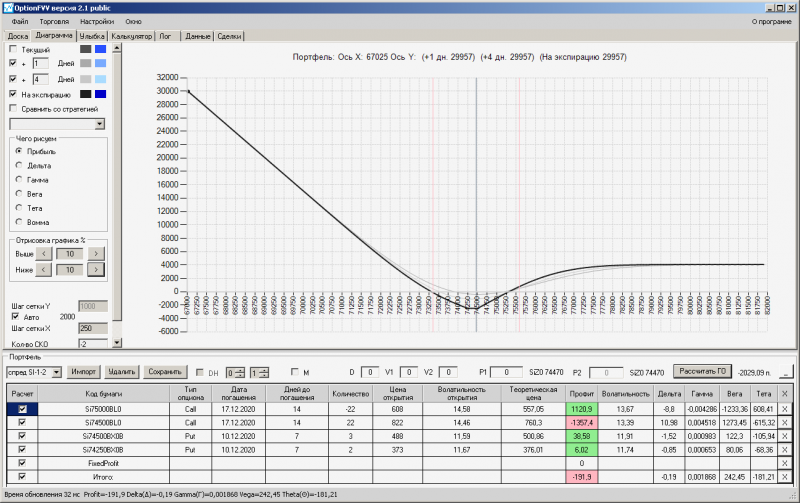Open О программе menu item
800x503 pixels.
pos(771,21)
